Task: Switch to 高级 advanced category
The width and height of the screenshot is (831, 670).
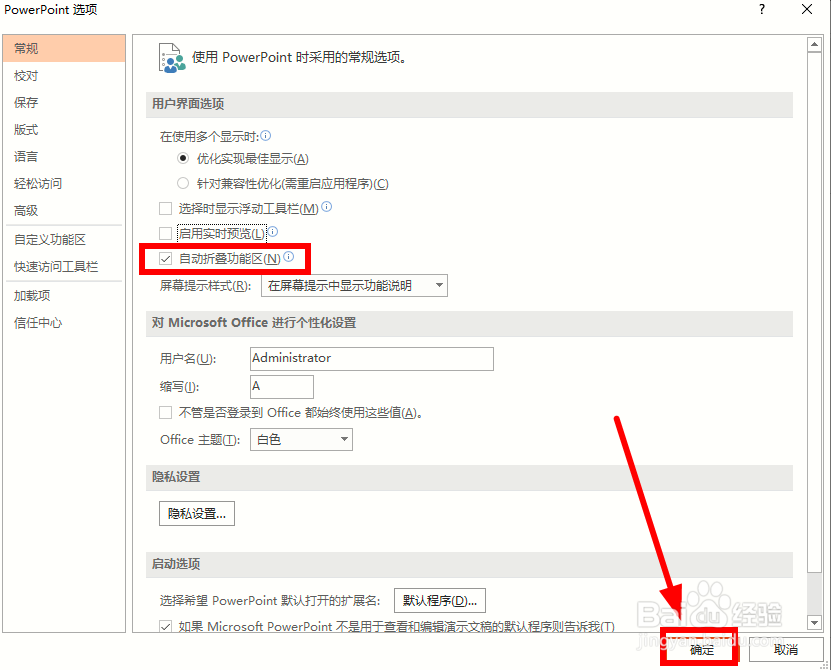Action: pyautogui.click(x=64, y=210)
